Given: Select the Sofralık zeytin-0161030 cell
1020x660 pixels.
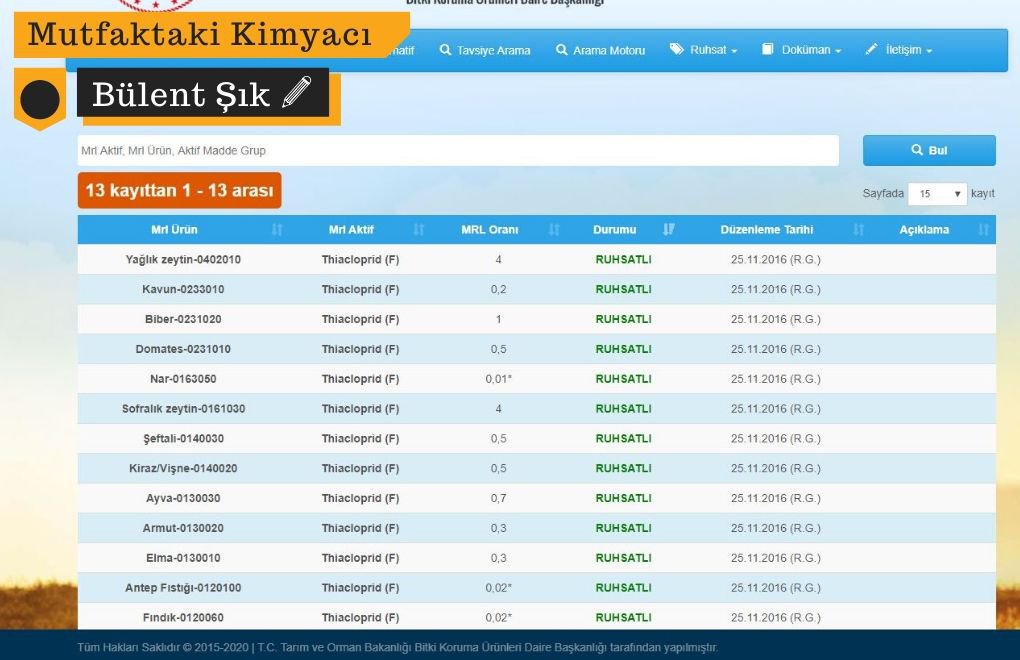Looking at the screenshot, I should (183, 409).
